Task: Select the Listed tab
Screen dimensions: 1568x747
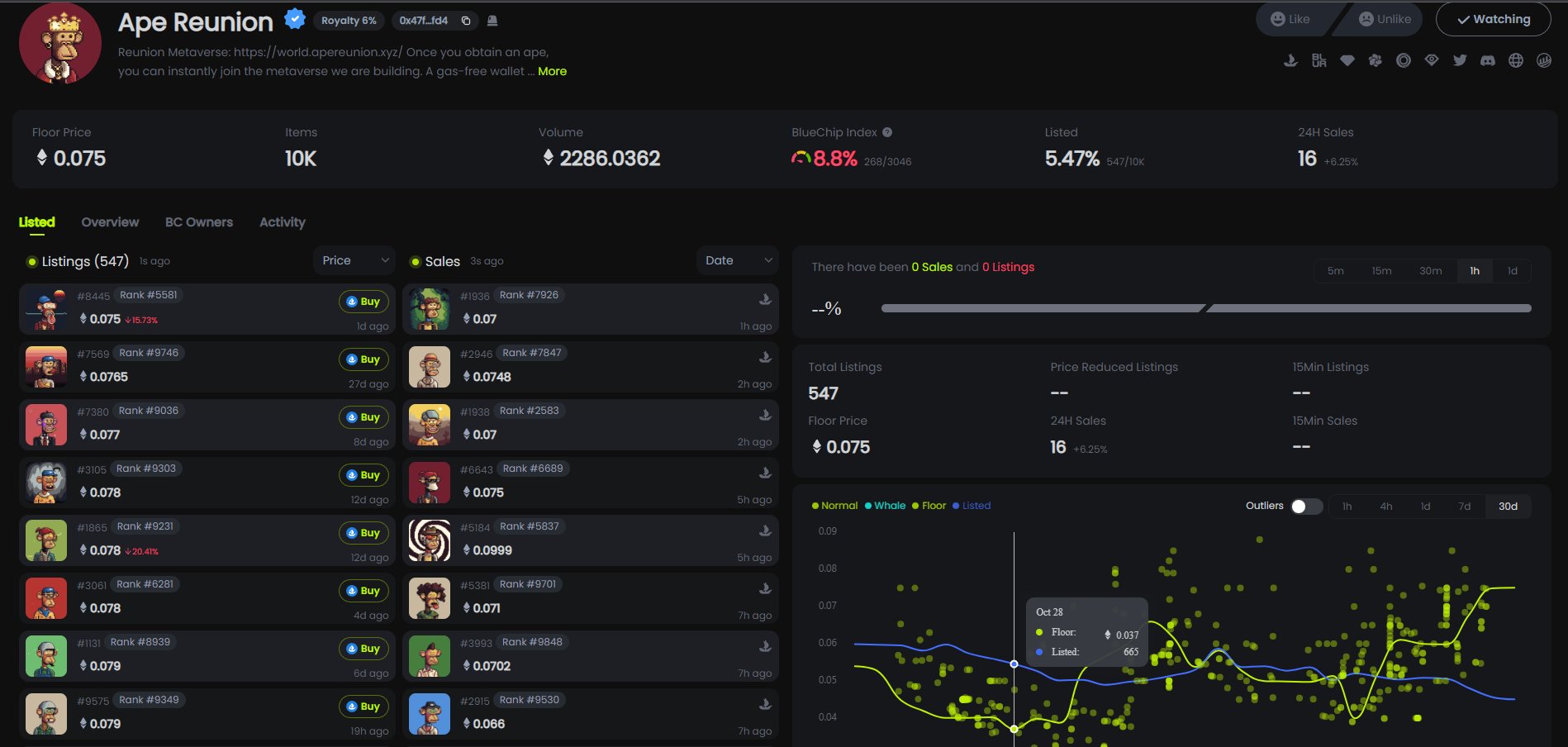Action: (x=37, y=222)
